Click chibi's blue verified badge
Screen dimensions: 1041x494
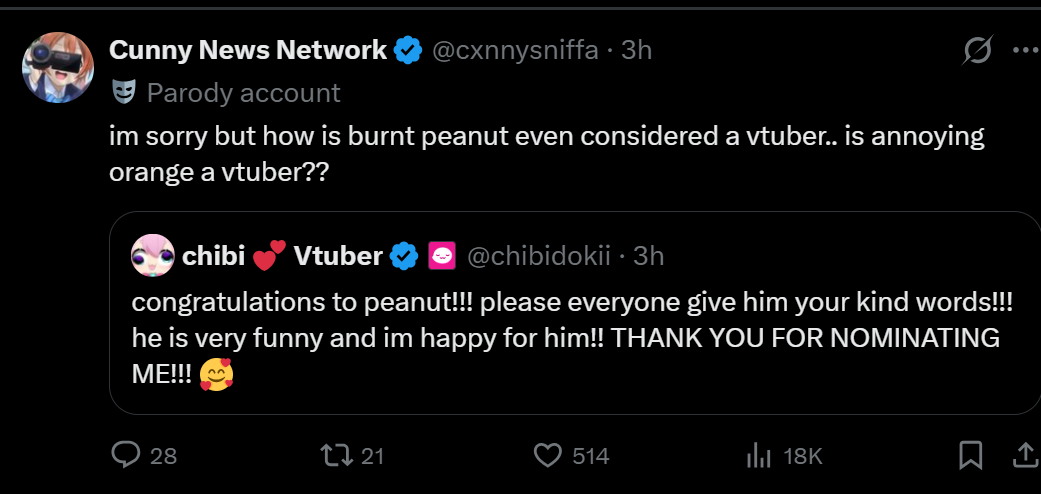[x=404, y=256]
